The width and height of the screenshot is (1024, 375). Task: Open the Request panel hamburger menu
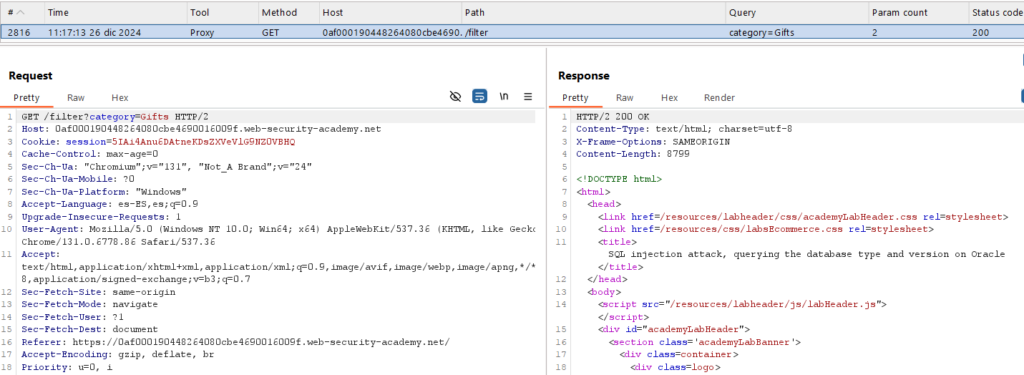point(528,97)
